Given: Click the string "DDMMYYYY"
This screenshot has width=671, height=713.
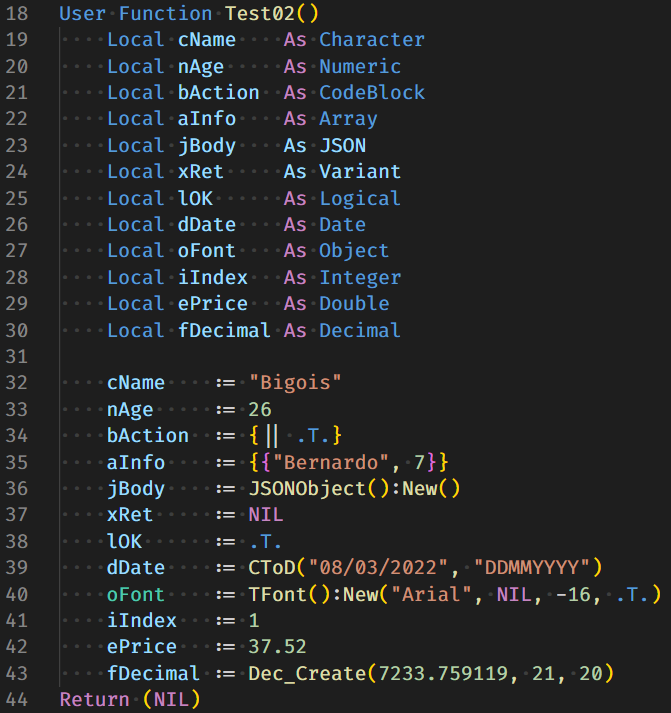Looking at the screenshot, I should tap(532, 567).
